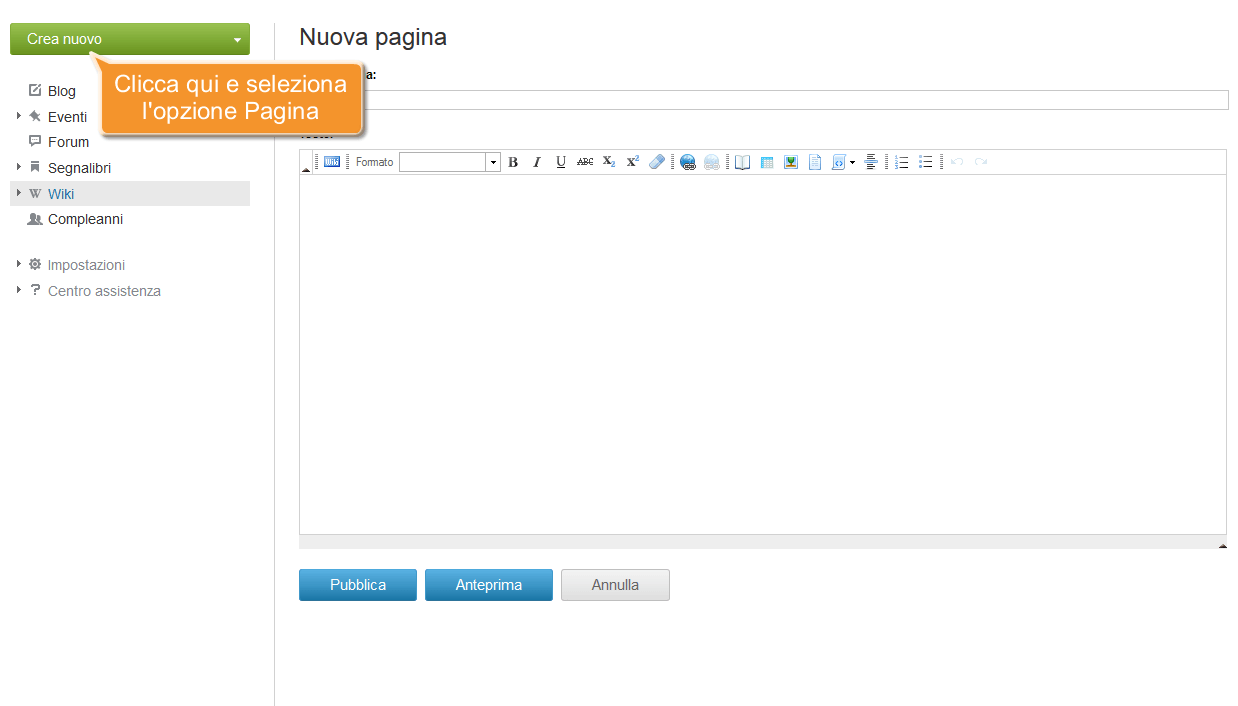Click the Wiki source mode icon in toolbar
The width and height of the screenshot is (1238, 706).
pos(332,162)
